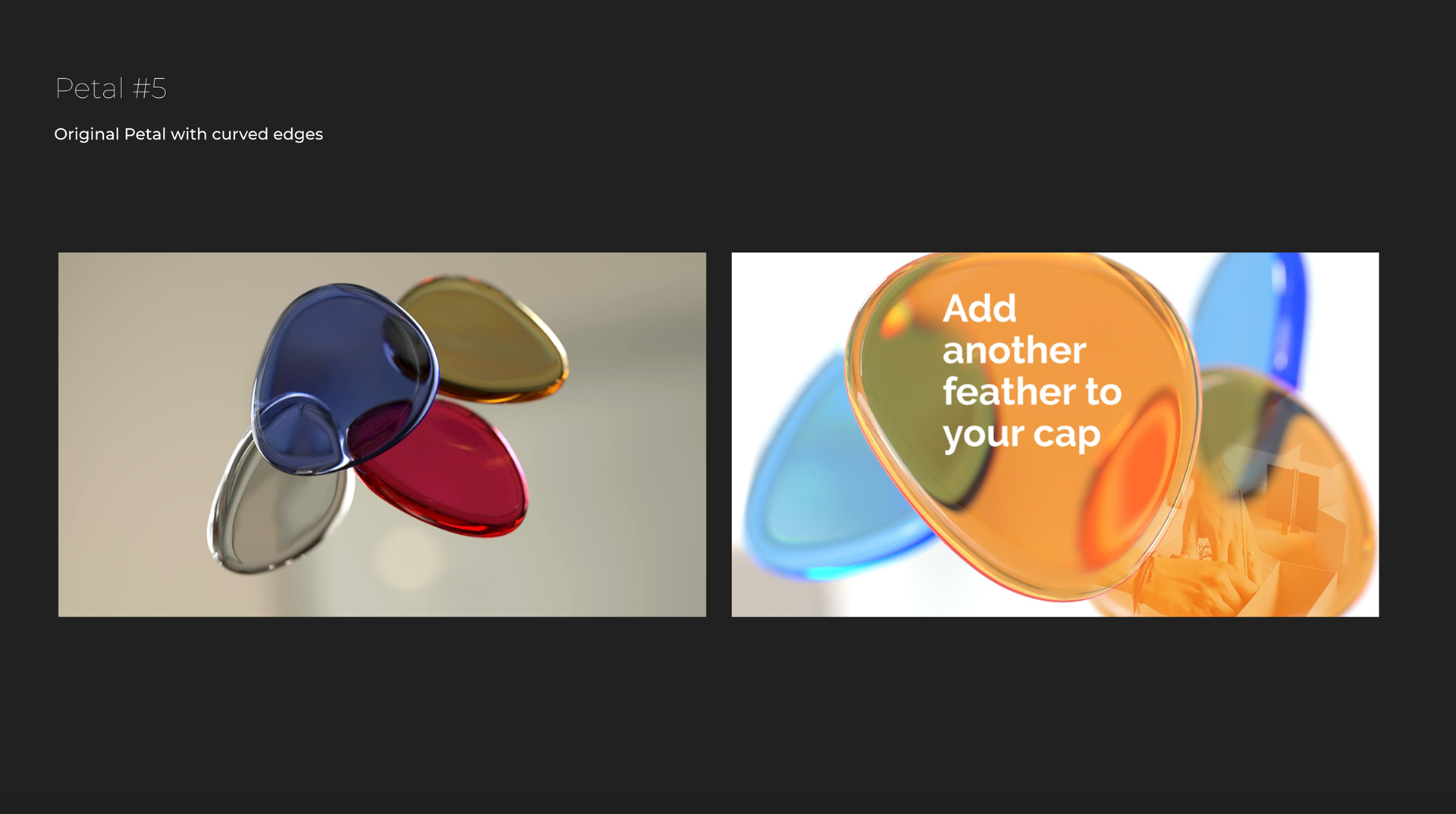Click the word "feather" in the headline
The image size is (1456, 814).
click(x=1009, y=391)
